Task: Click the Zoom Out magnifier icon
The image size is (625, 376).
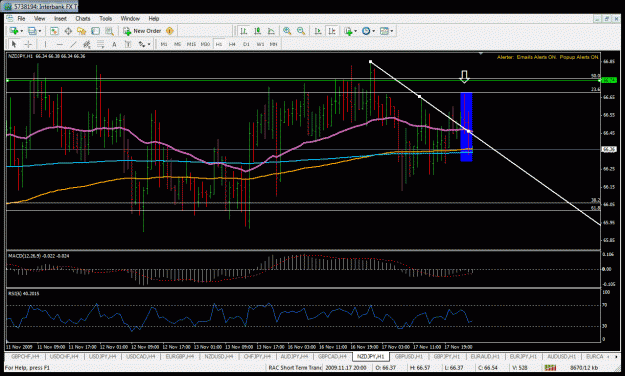Action: (x=301, y=31)
